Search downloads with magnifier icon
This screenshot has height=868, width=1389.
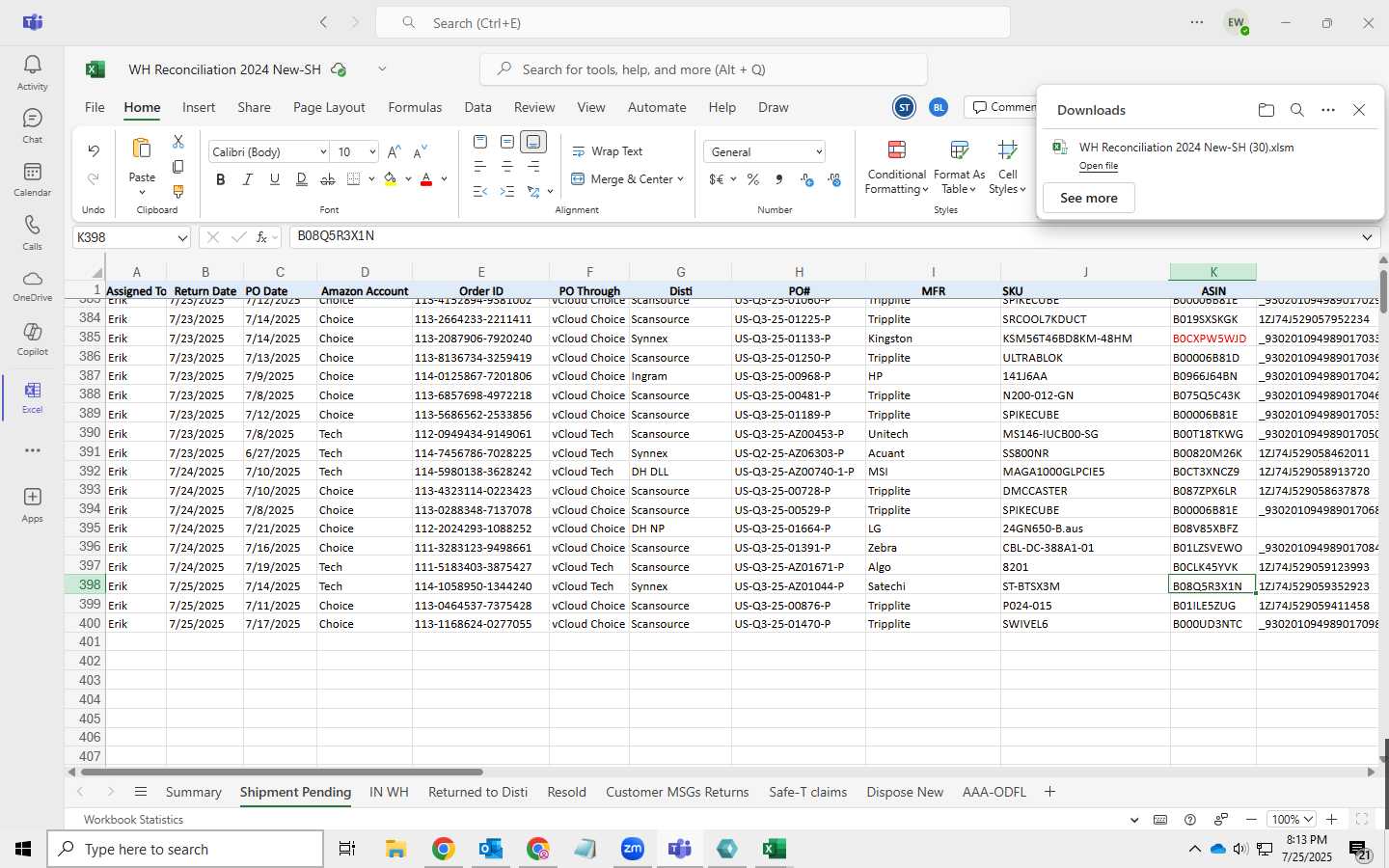(x=1297, y=110)
